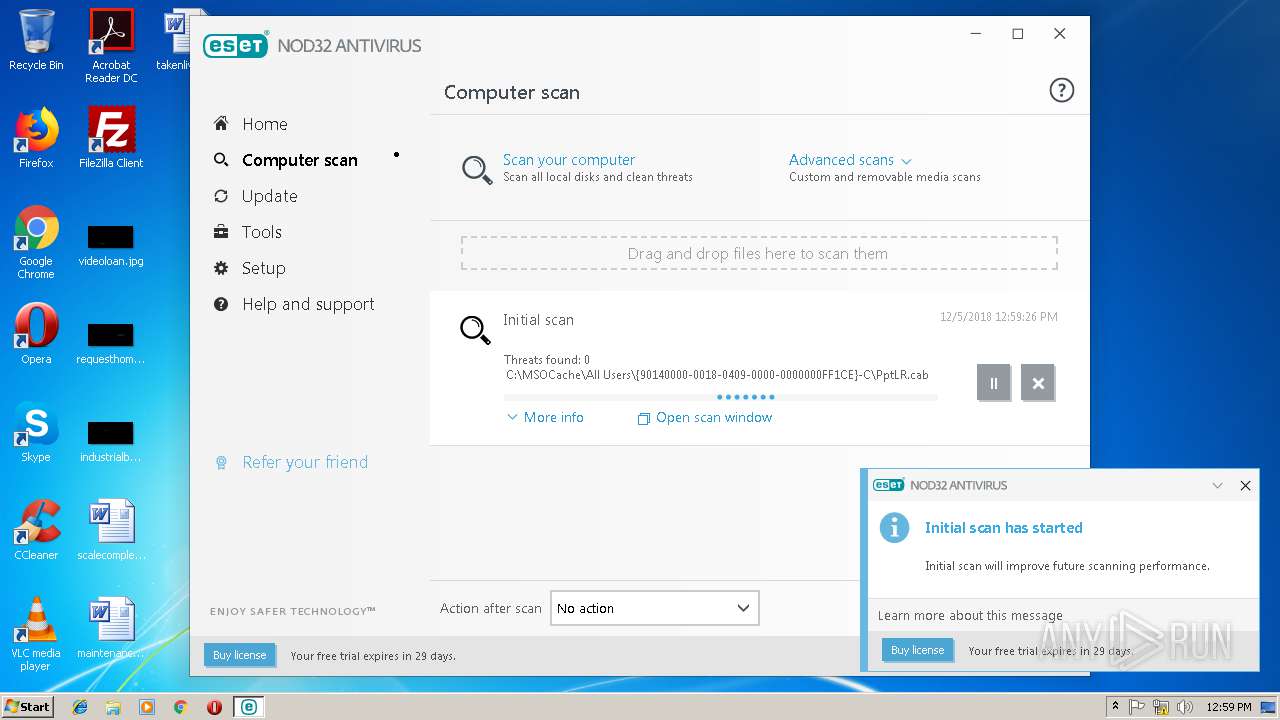
Task: Select maintenanc... Word document on desktop
Action: click(x=111, y=628)
